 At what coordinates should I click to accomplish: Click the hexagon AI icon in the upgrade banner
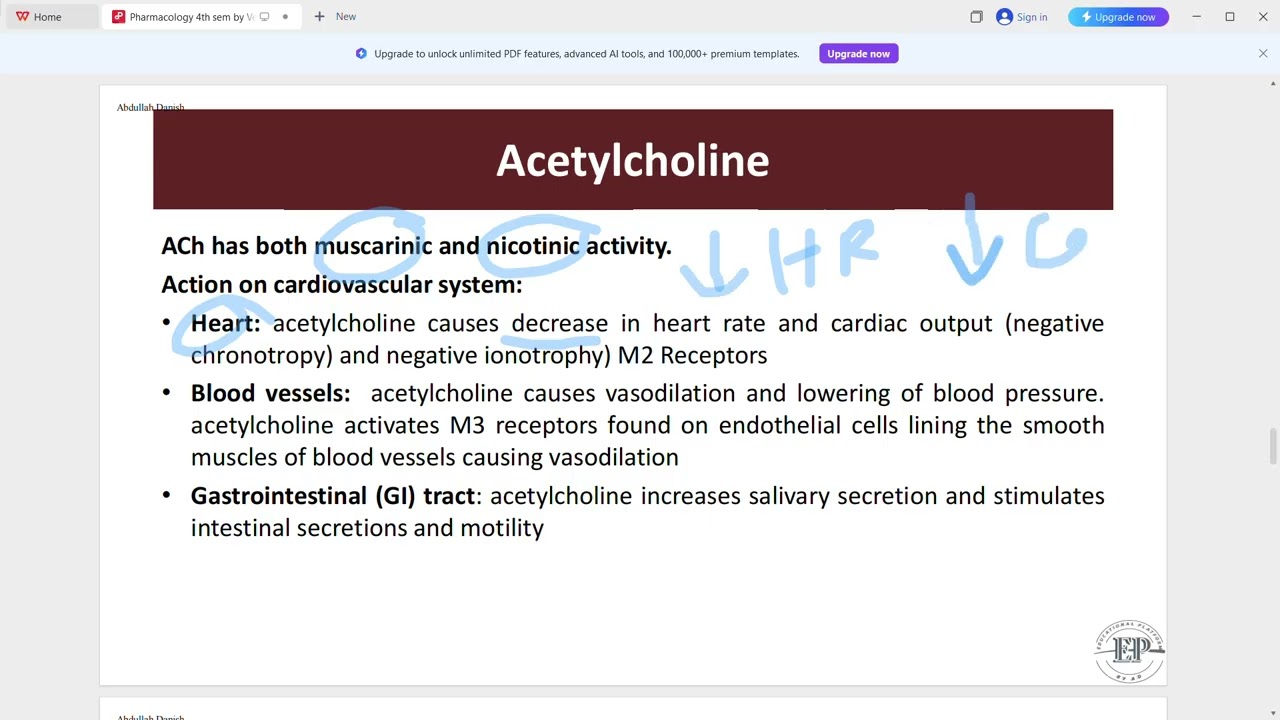coord(361,54)
